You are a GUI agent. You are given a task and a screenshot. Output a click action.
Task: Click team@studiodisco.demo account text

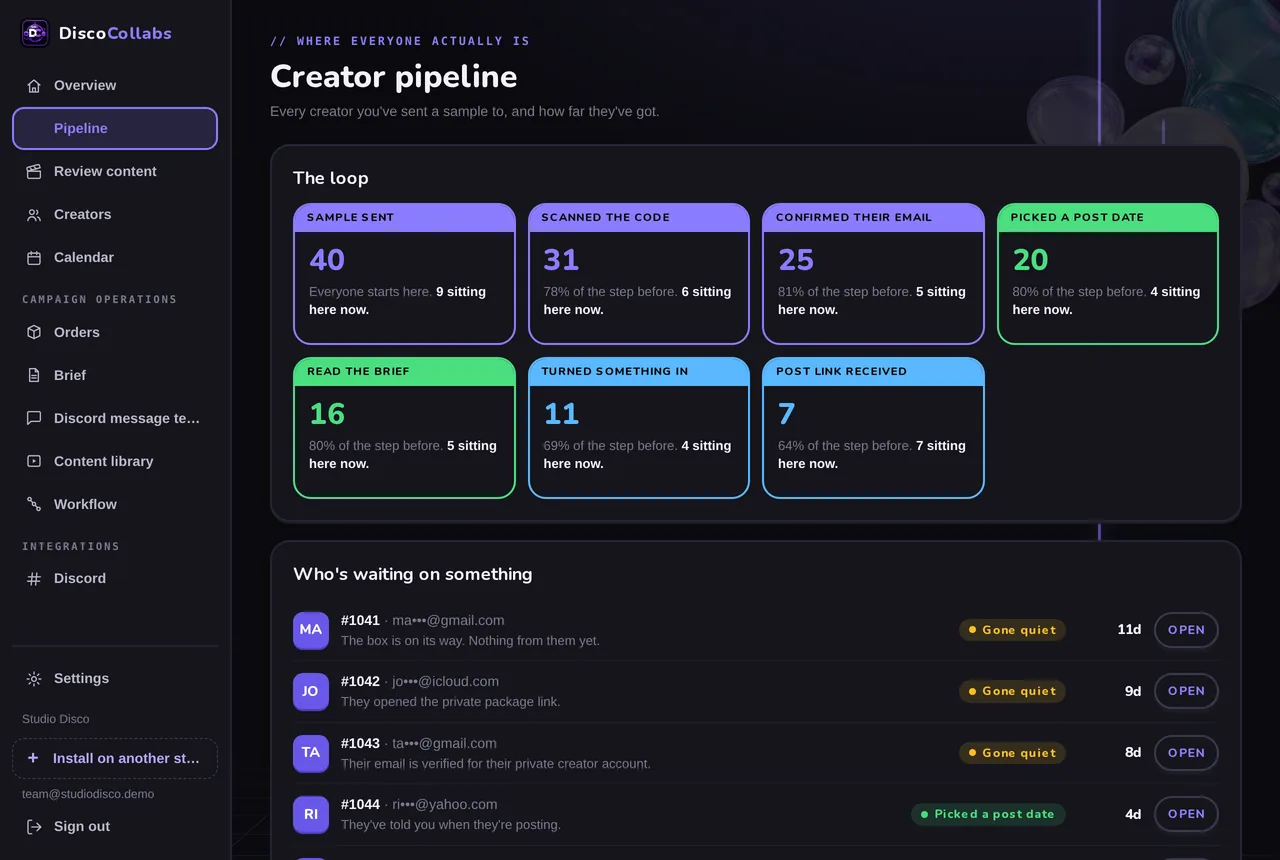(x=88, y=794)
